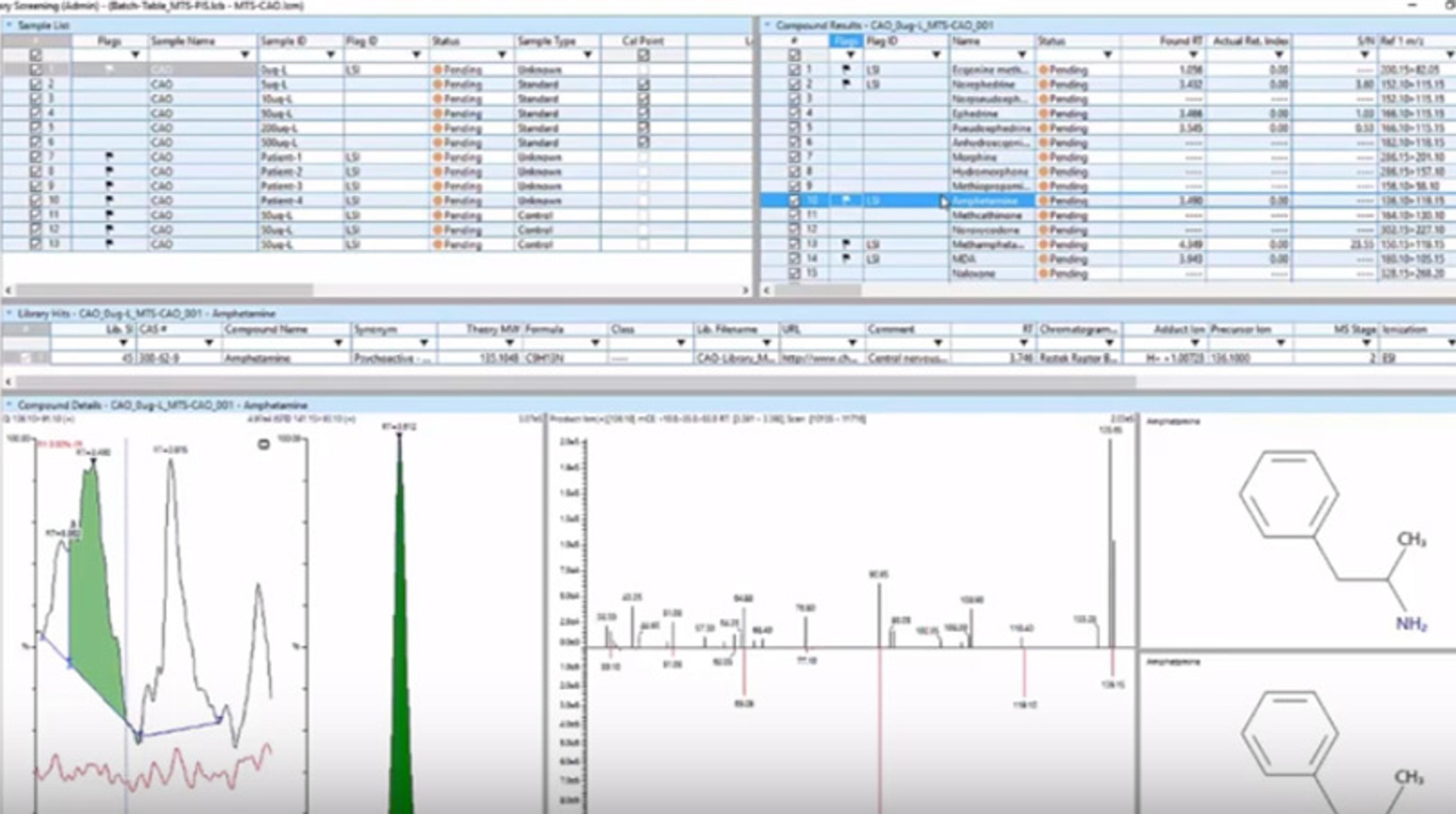Collapse the Compound Details panel
Screen dimensions: 1456x814
pyautogui.click(x=9, y=405)
